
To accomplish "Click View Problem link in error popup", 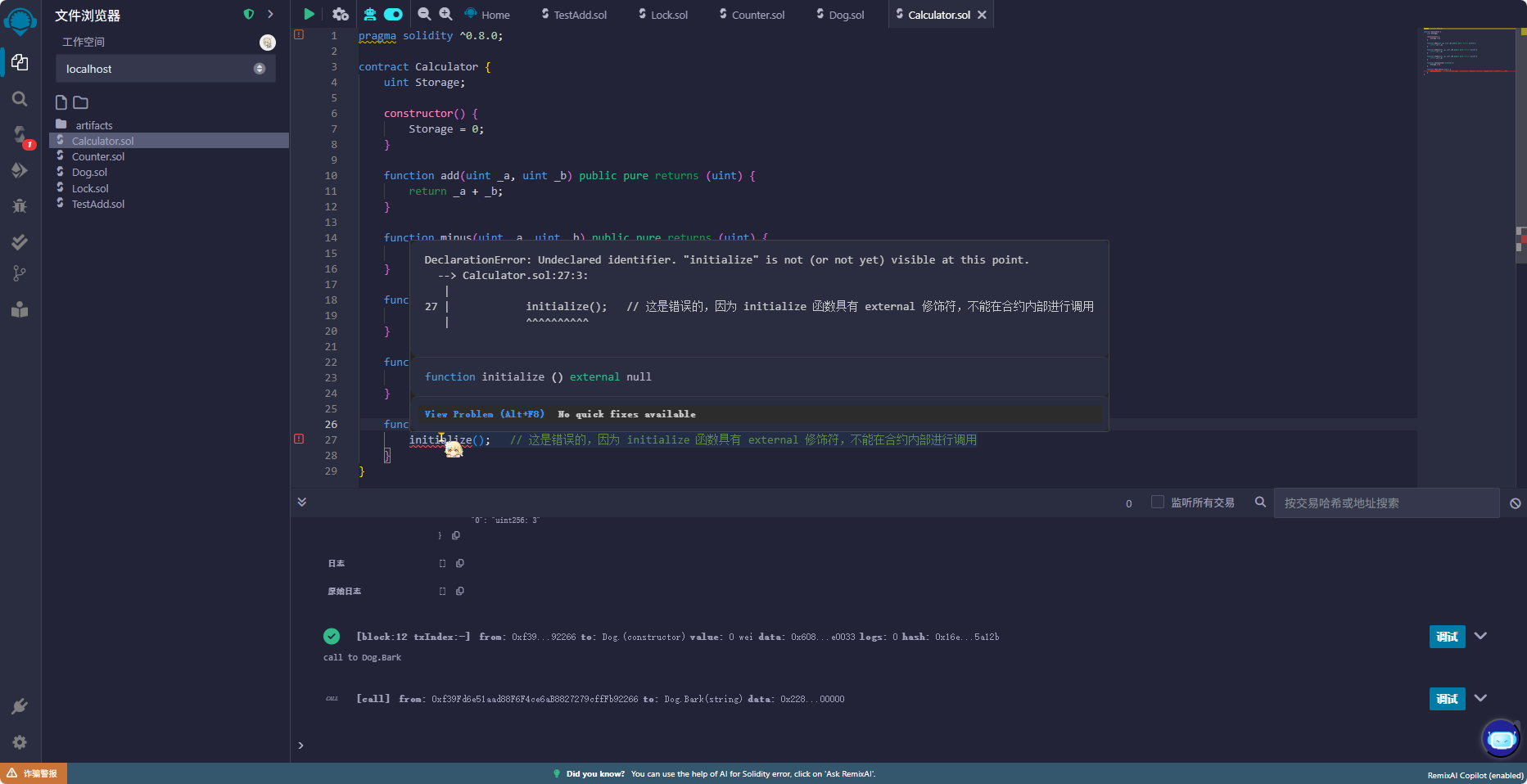I will pos(483,414).
